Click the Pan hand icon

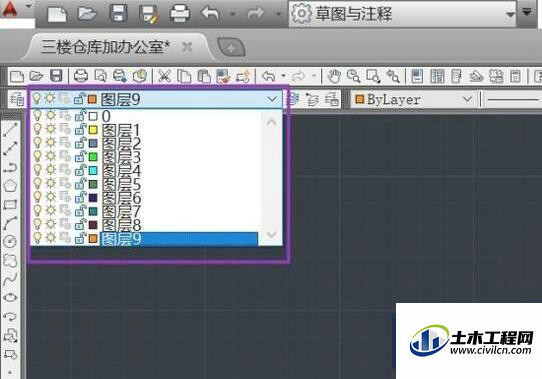(x=334, y=76)
